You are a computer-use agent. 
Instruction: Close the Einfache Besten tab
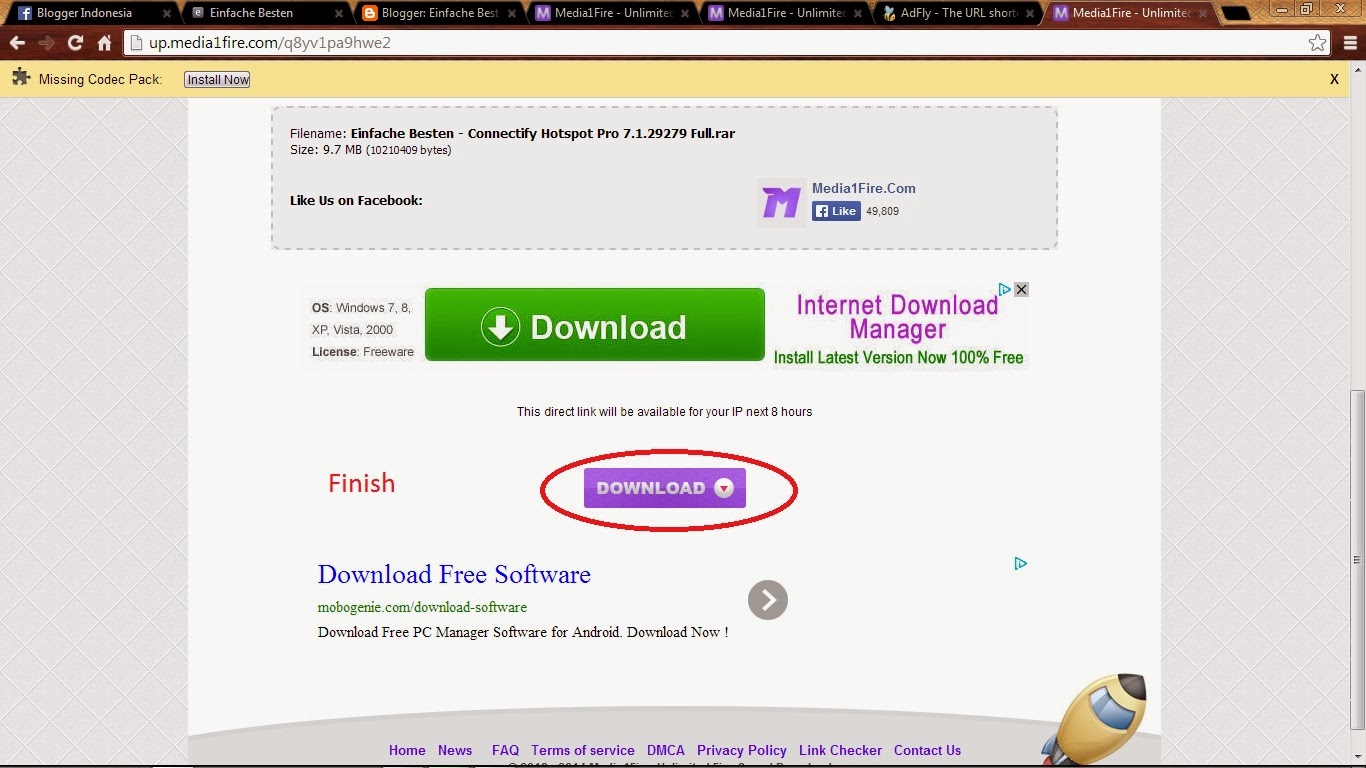340,14
